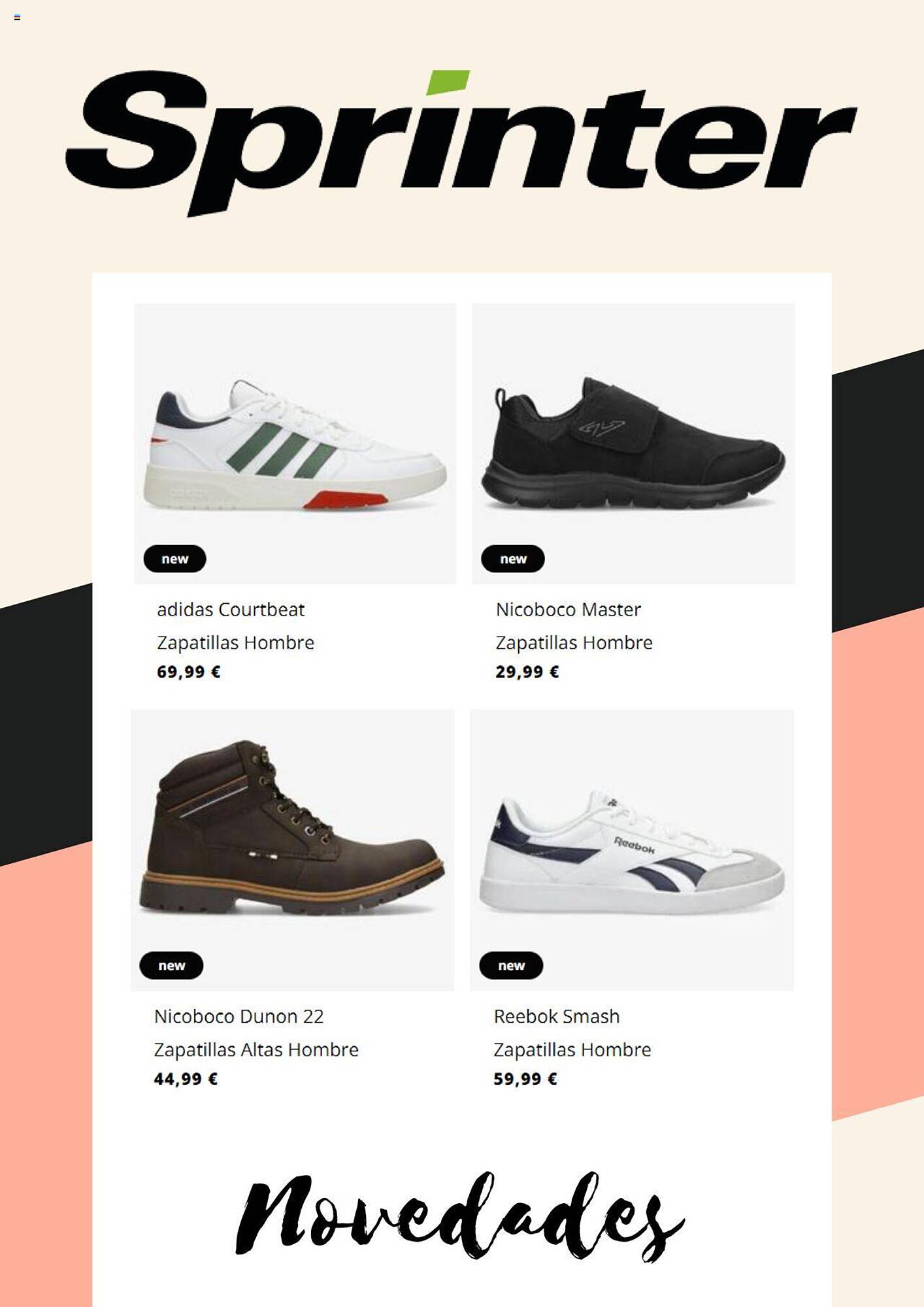Click the new badge on Nicoboco Dunon 22

171,965
